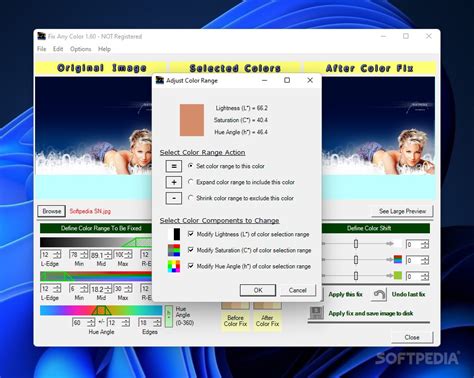The image size is (474, 378).
Task: Click the floppy disk save icon
Action: pos(316,313)
